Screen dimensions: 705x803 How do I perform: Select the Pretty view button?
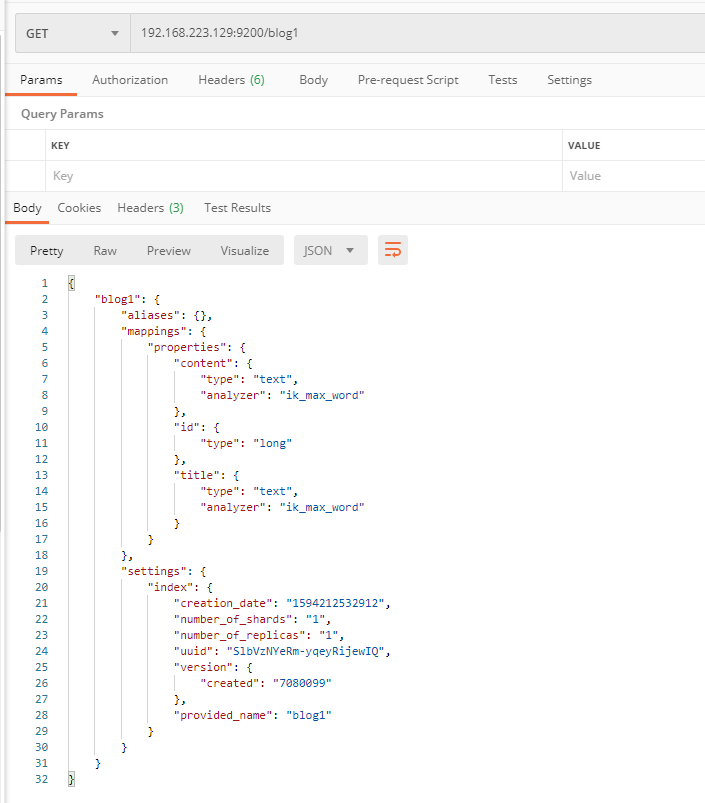[x=47, y=250]
